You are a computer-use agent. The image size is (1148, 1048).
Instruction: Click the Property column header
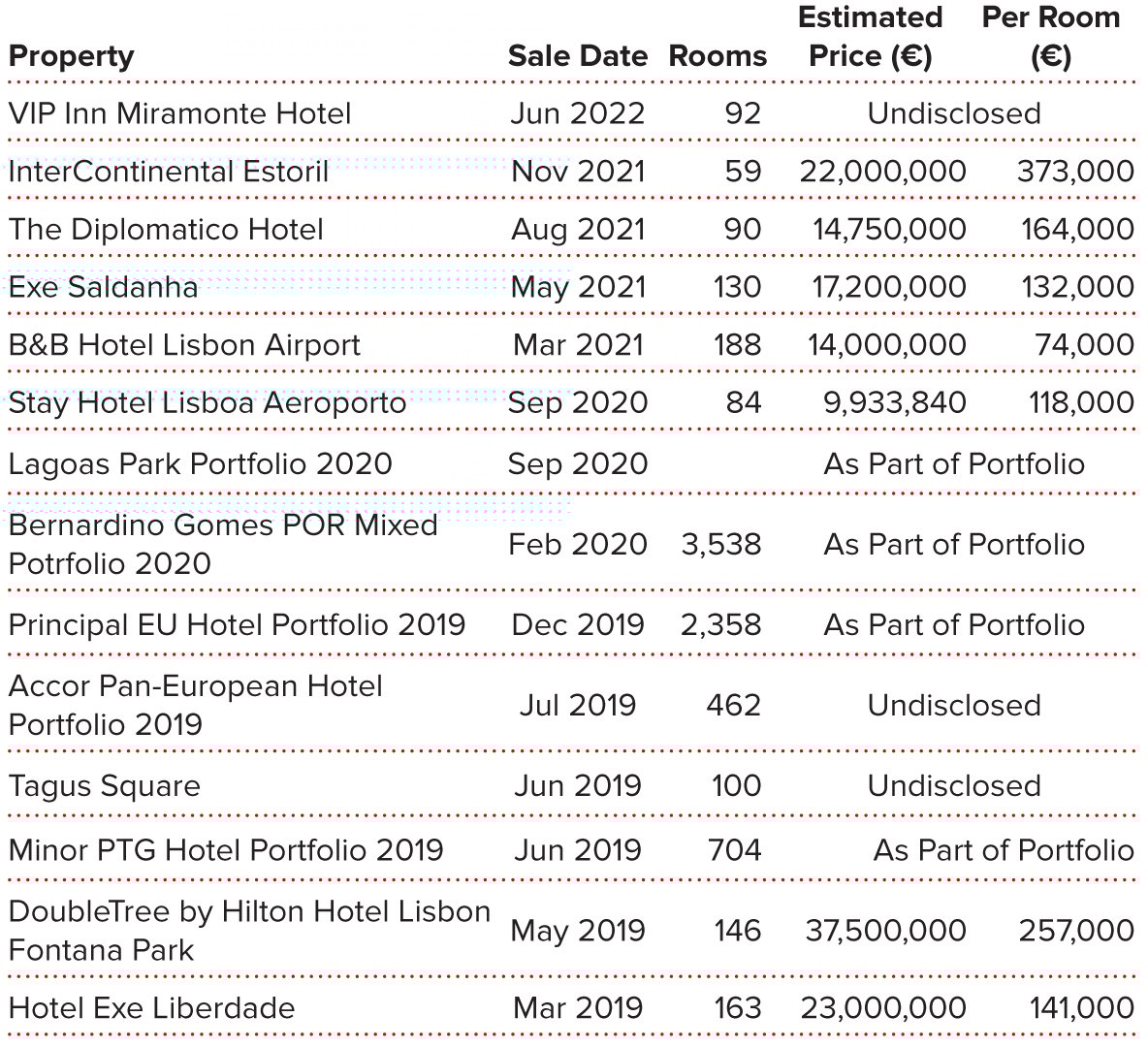(71, 56)
